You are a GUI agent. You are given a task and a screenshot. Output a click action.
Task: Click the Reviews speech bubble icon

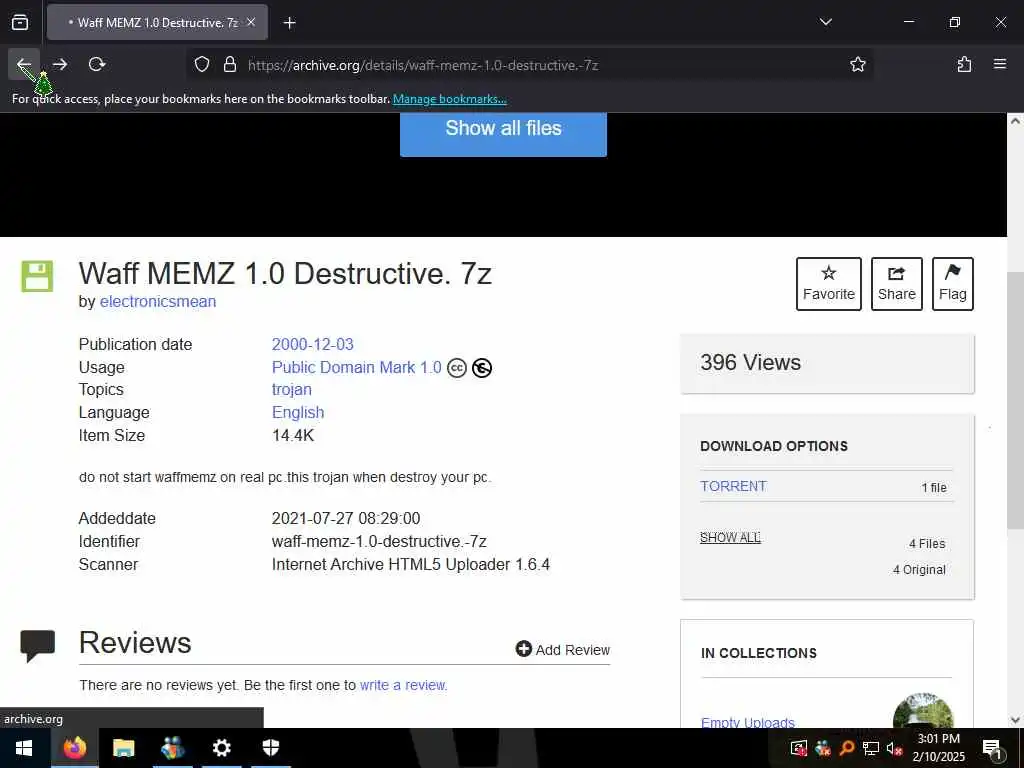(37, 646)
